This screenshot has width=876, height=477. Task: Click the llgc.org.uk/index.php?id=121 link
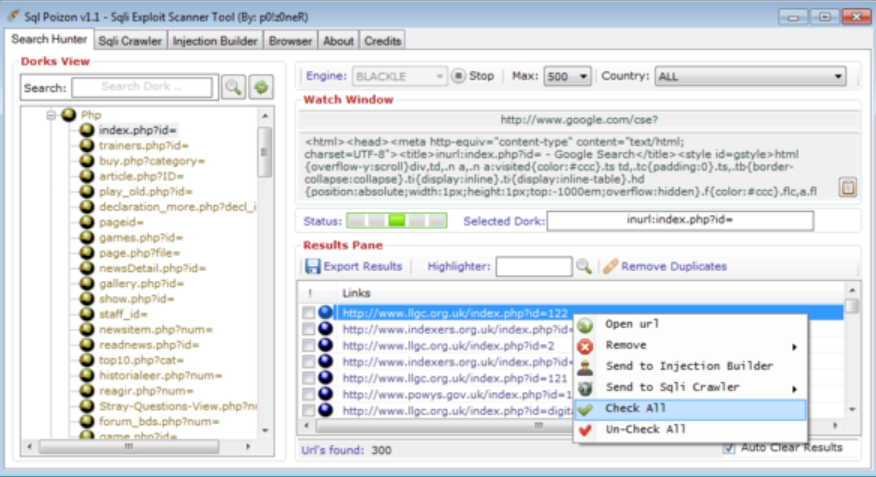tap(455, 378)
